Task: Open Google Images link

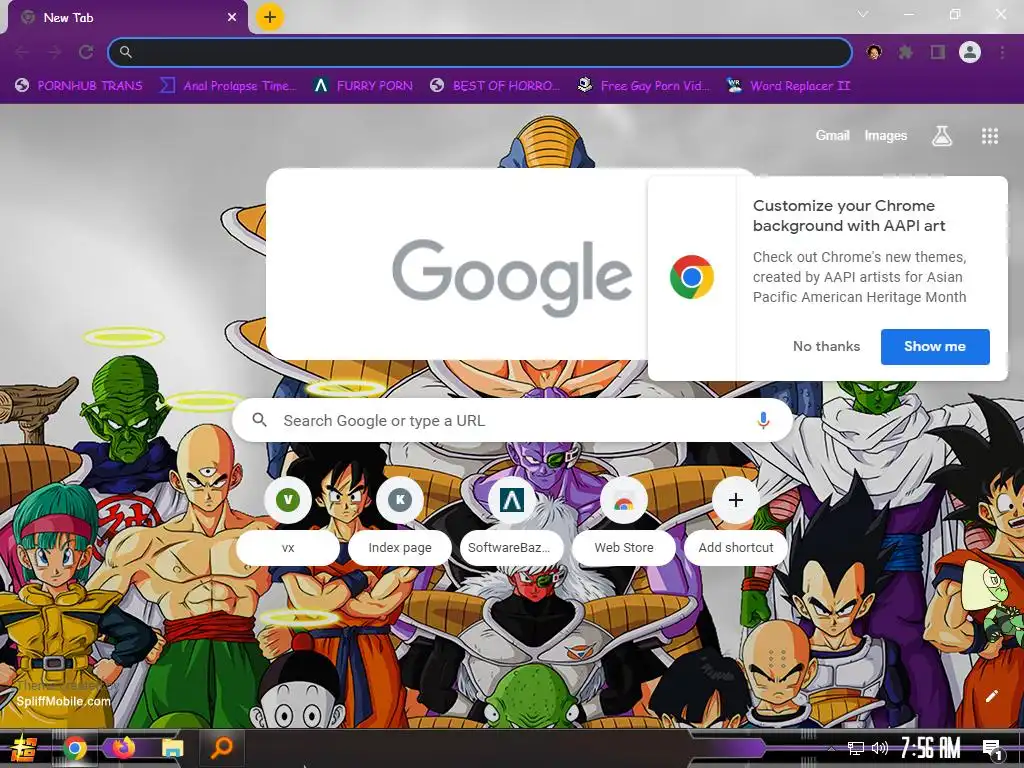Action: [x=886, y=135]
